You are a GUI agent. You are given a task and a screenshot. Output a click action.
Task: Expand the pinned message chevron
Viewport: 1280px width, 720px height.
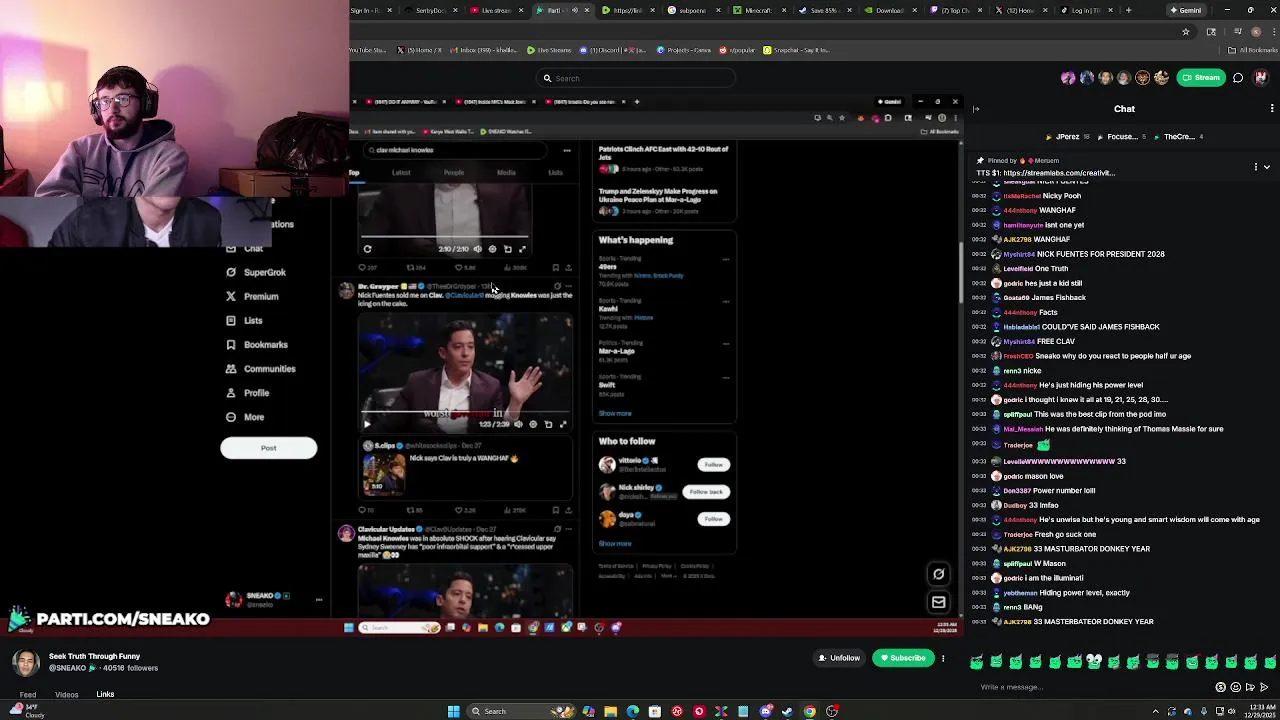pos(1266,167)
